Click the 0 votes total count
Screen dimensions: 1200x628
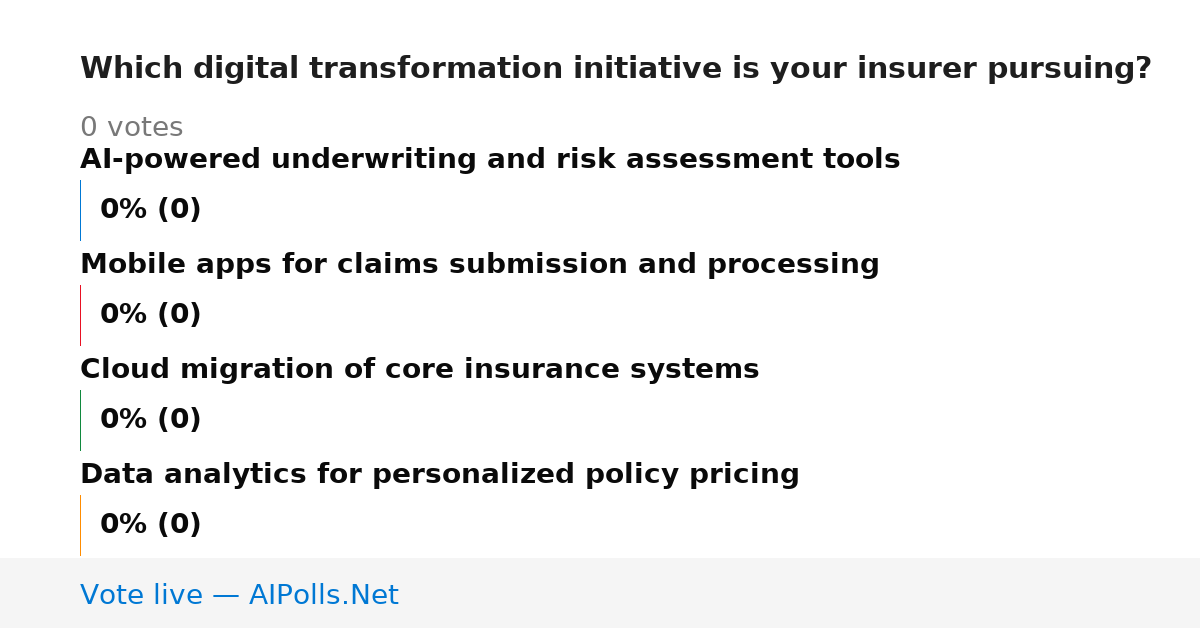coord(131,128)
